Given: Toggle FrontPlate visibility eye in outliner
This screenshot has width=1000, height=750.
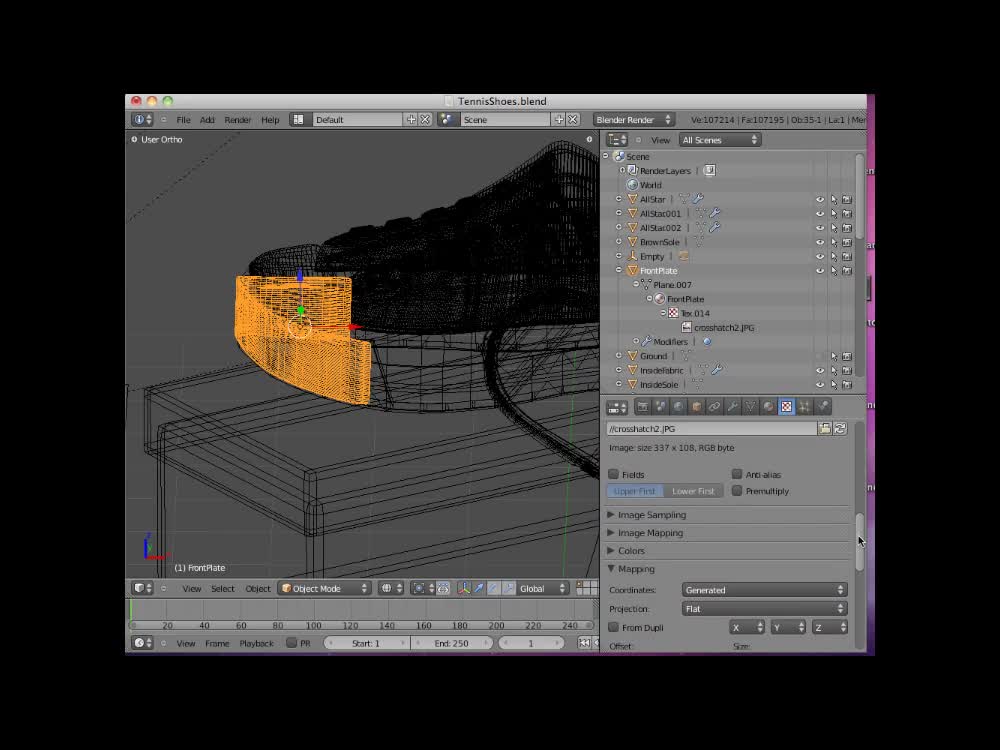Looking at the screenshot, I should pyautogui.click(x=819, y=270).
